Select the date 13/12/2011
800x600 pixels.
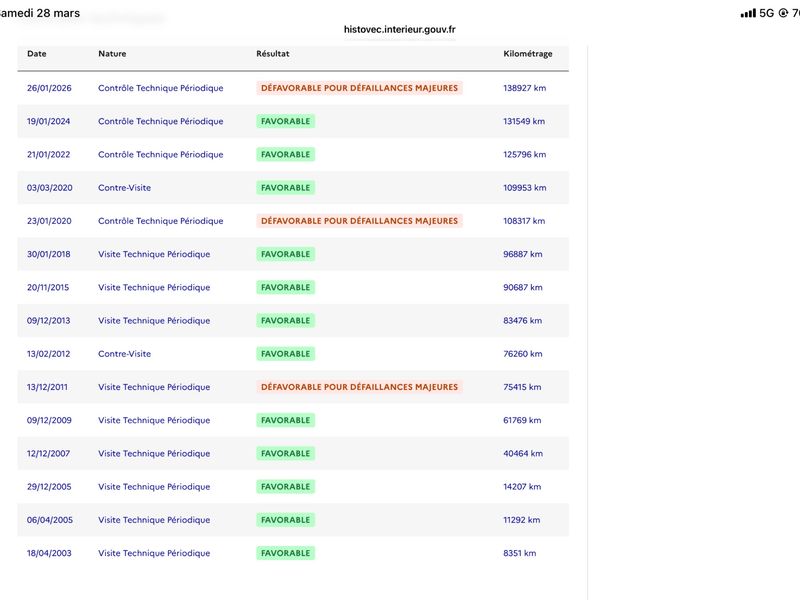pos(47,386)
